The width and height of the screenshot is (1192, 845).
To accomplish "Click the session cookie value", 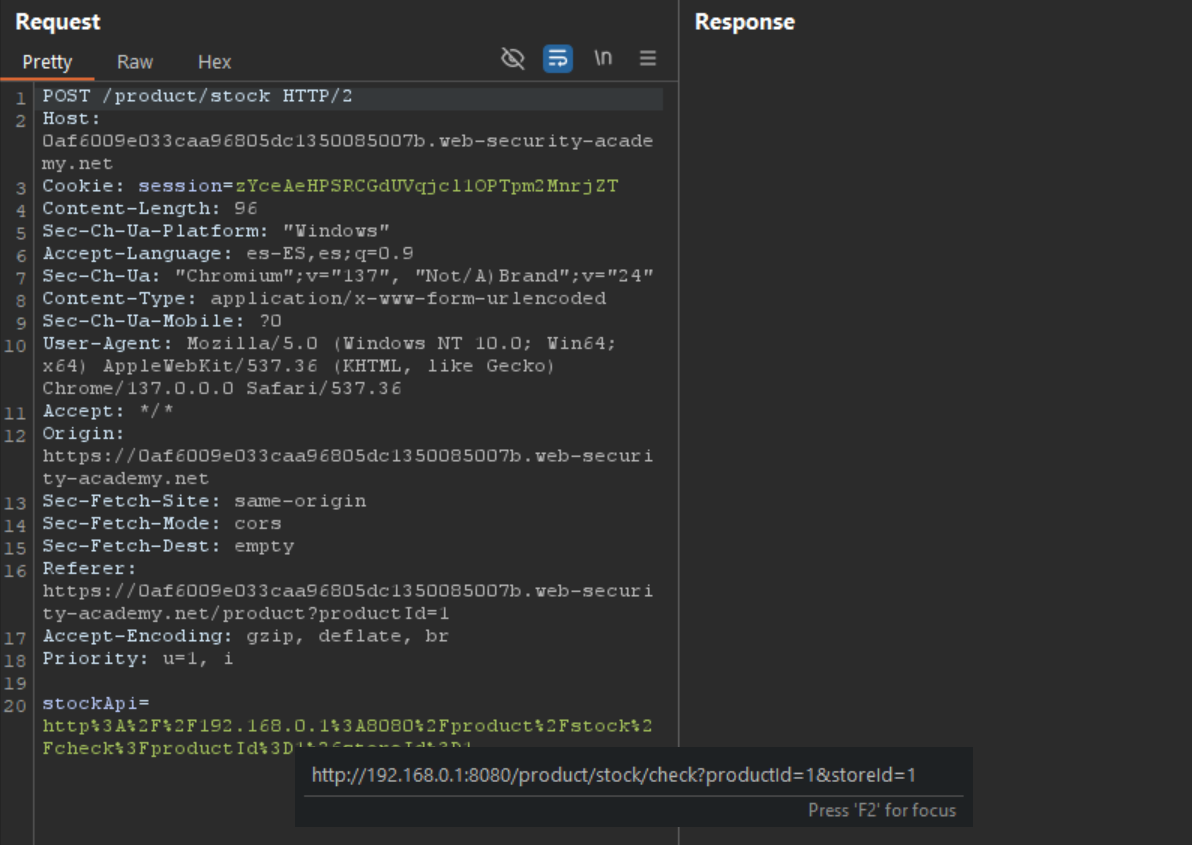I will pos(426,186).
